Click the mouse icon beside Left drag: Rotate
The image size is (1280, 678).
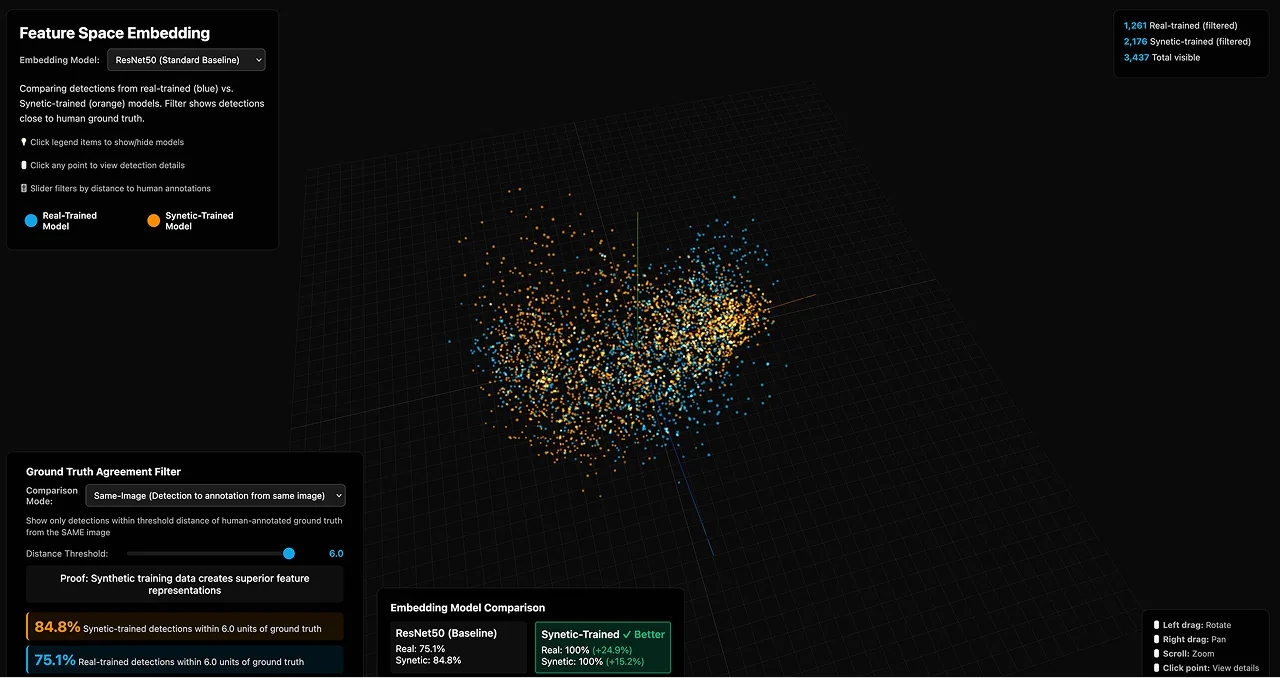[1157, 626]
